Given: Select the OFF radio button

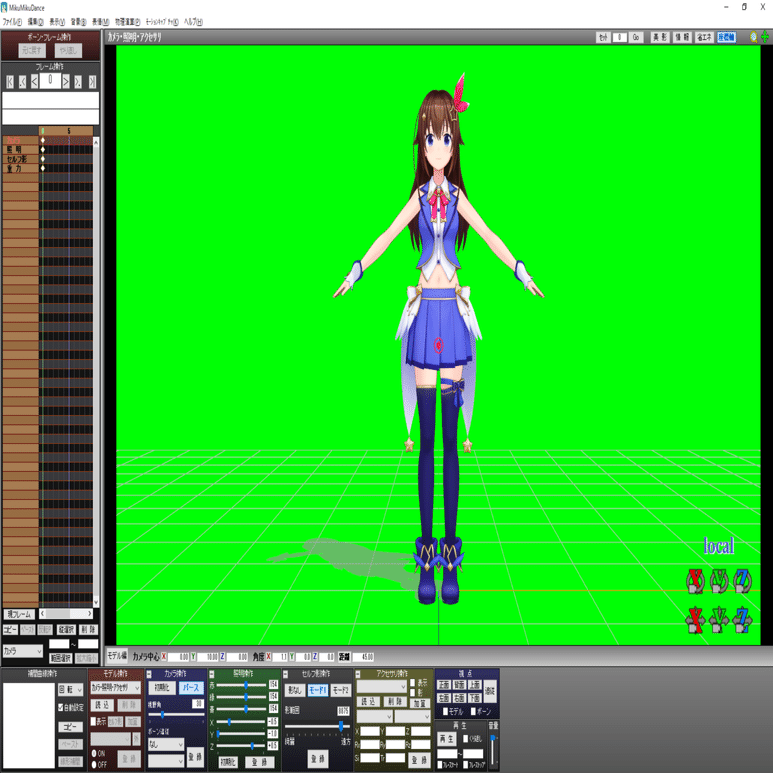Looking at the screenshot, I should click(94, 765).
